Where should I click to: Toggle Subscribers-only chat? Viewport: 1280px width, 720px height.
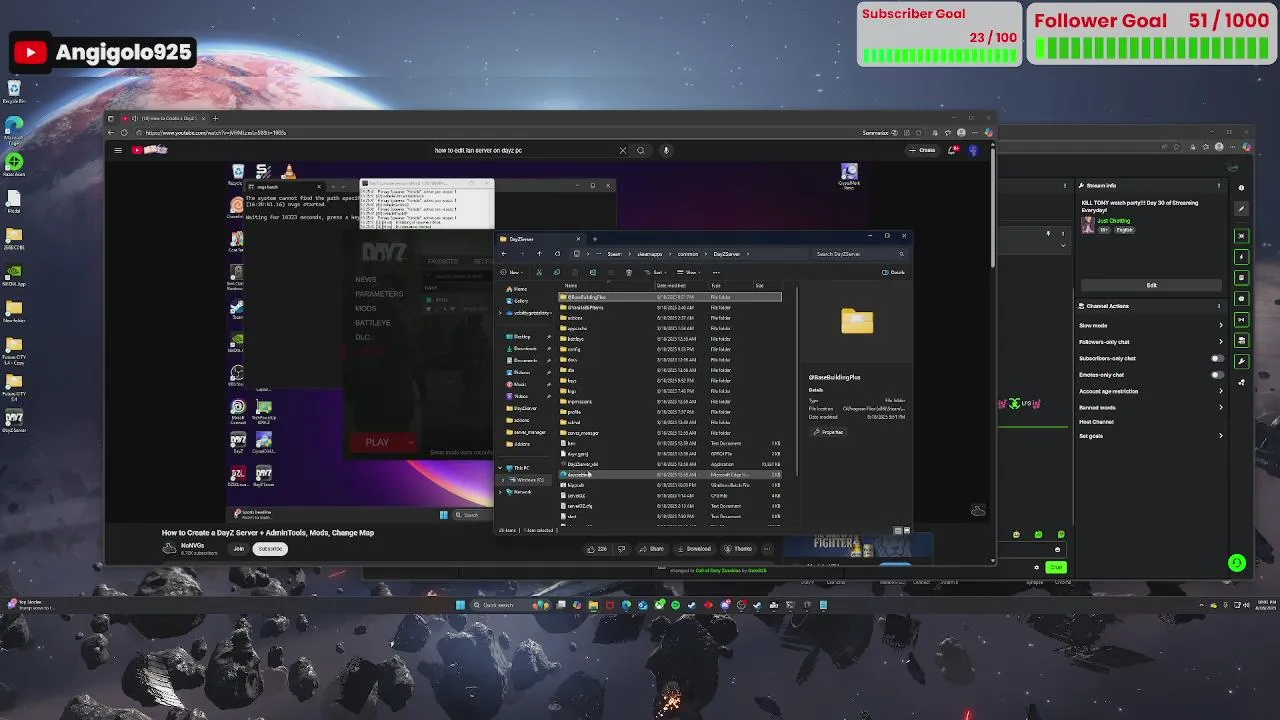coord(1218,358)
